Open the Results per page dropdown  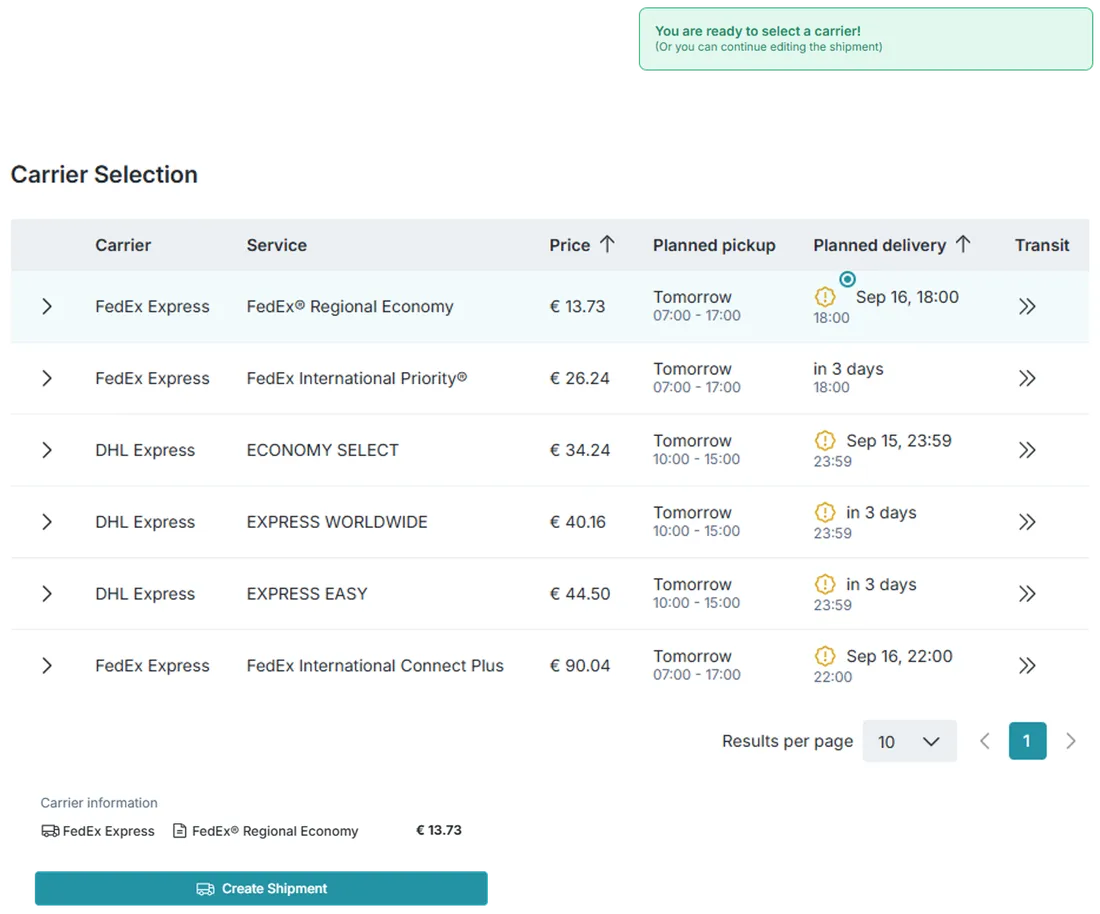(909, 741)
